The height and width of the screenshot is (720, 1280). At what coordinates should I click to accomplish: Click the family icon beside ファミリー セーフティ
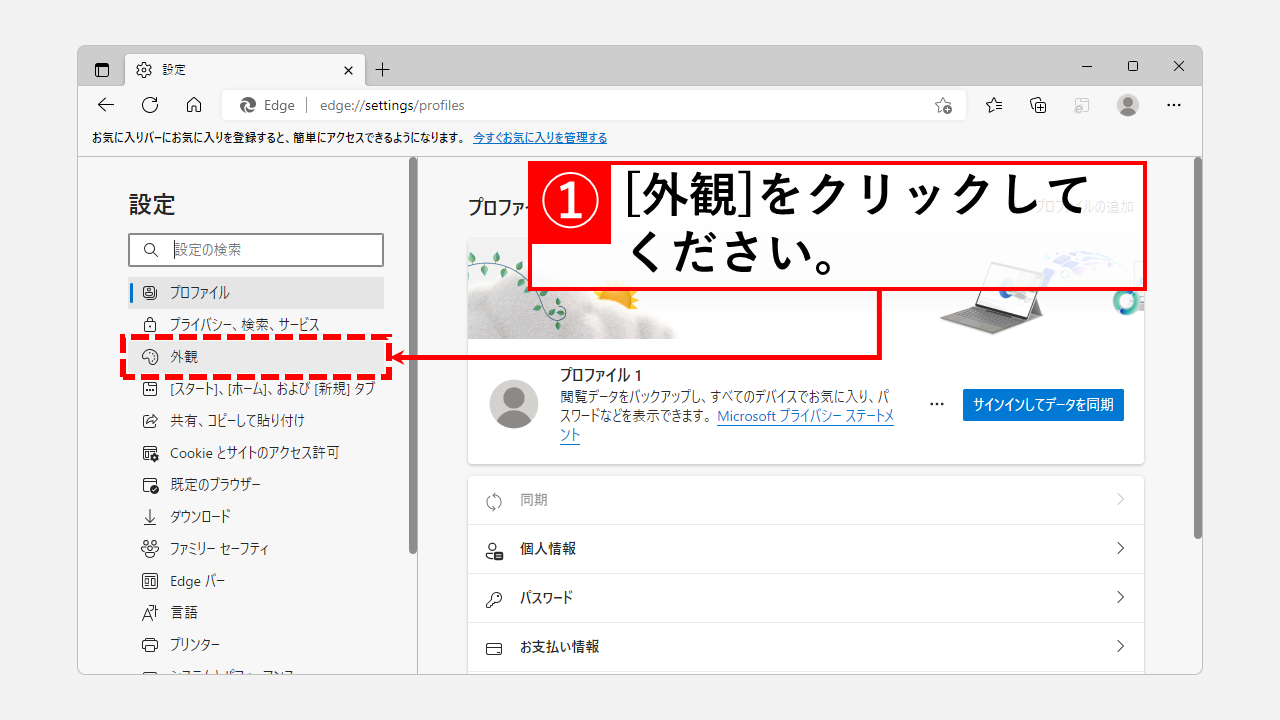150,549
